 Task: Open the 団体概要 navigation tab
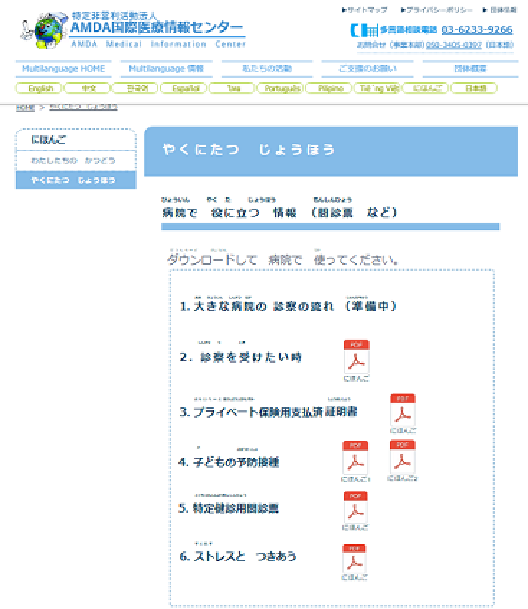pyautogui.click(x=470, y=69)
